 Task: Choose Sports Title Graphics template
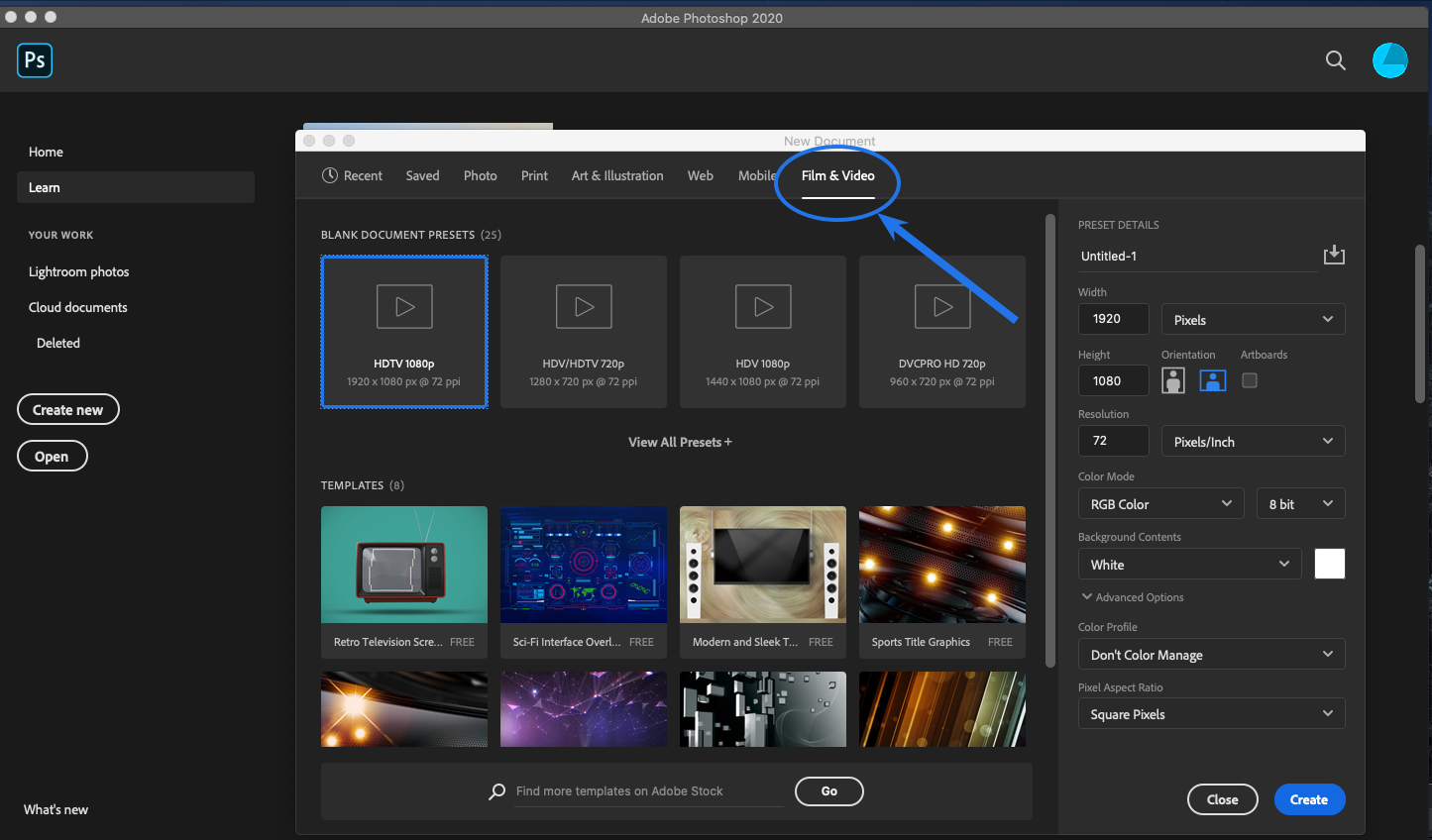(x=942, y=582)
